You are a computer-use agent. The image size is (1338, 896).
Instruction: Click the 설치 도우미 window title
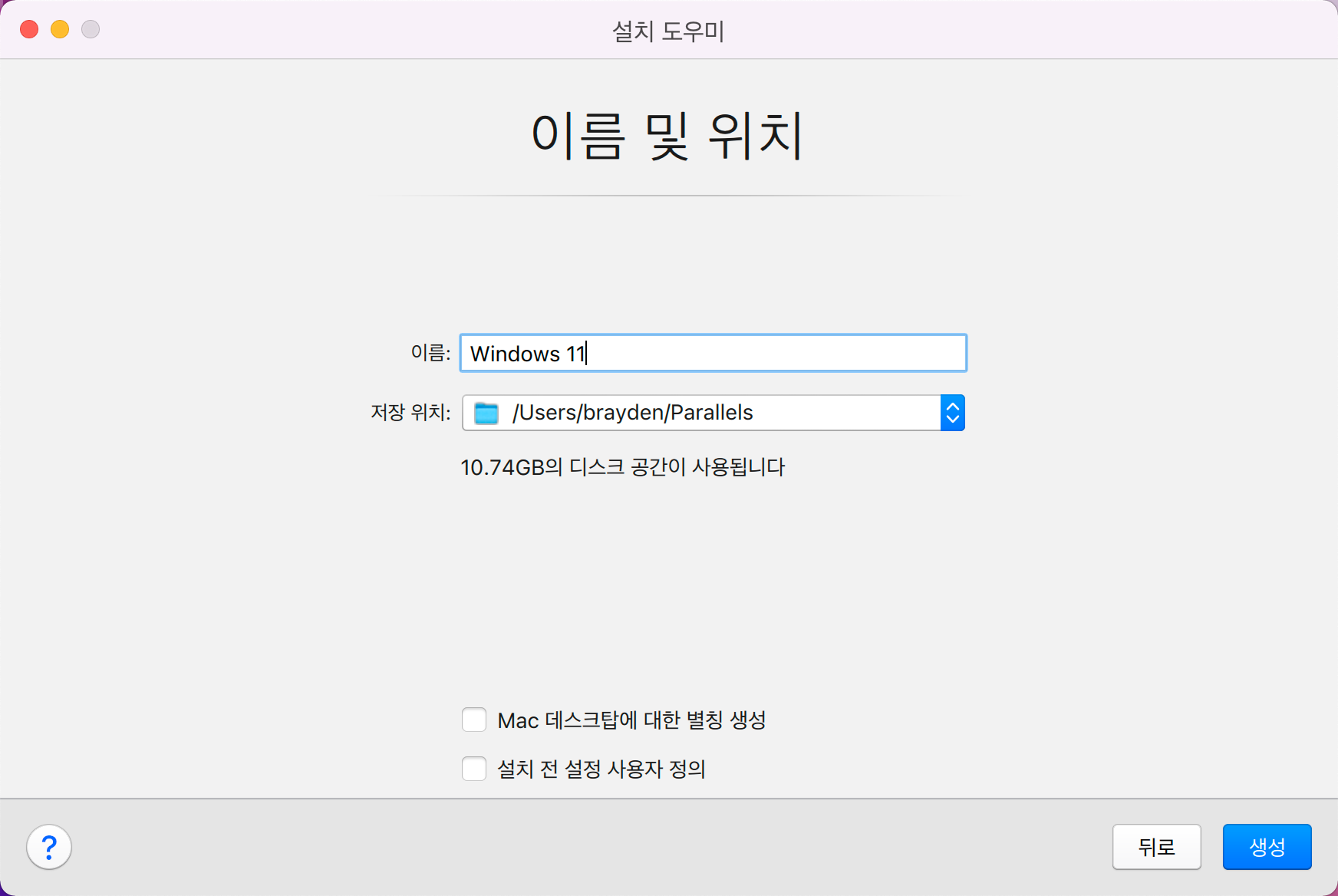[x=668, y=31]
